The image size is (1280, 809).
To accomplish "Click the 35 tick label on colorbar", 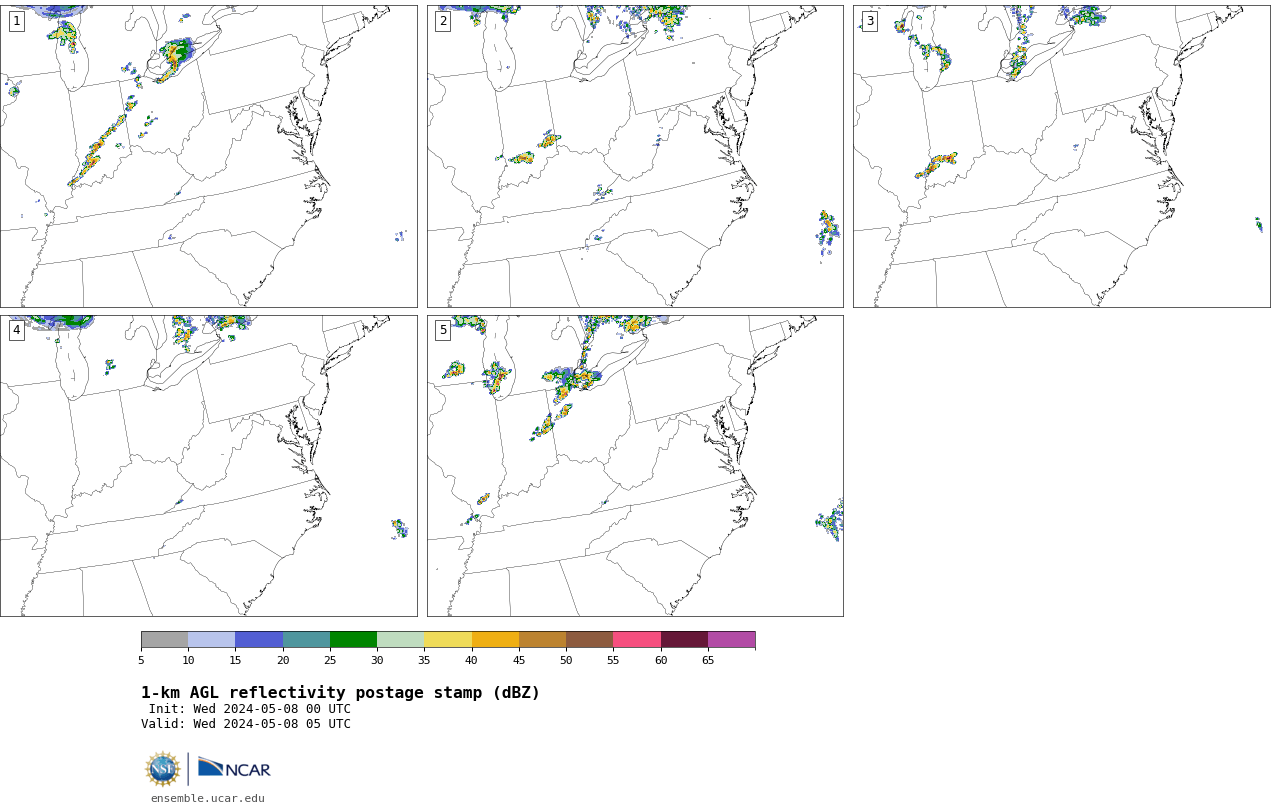I will pyautogui.click(x=424, y=661).
